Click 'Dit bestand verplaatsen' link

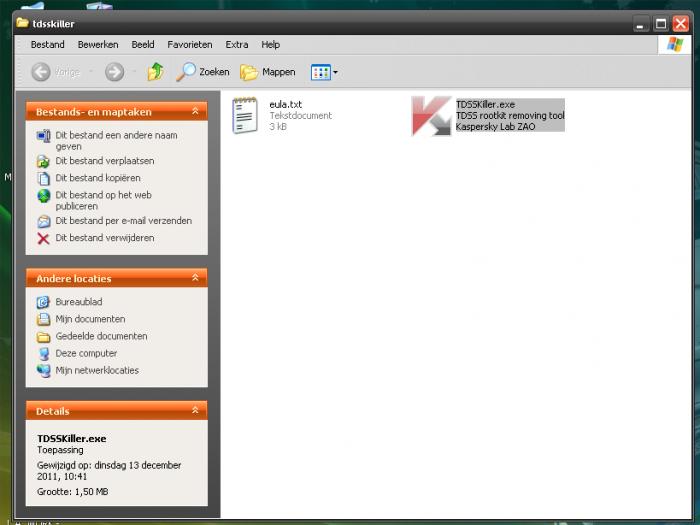104,161
